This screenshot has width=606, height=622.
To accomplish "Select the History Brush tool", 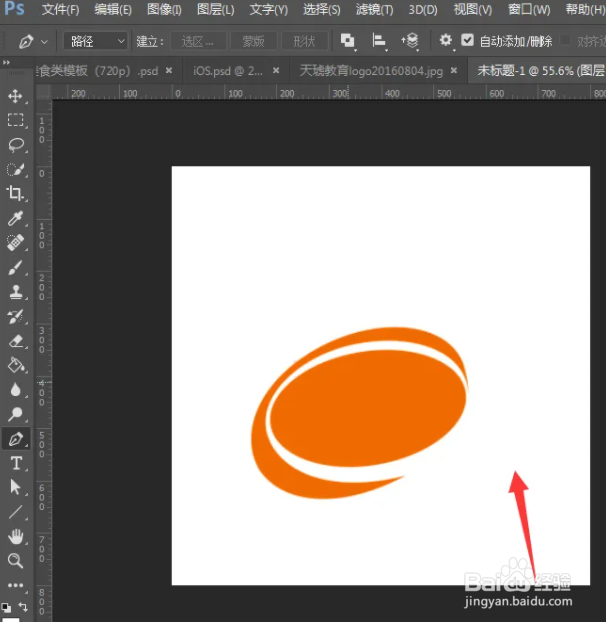I will coord(15,317).
